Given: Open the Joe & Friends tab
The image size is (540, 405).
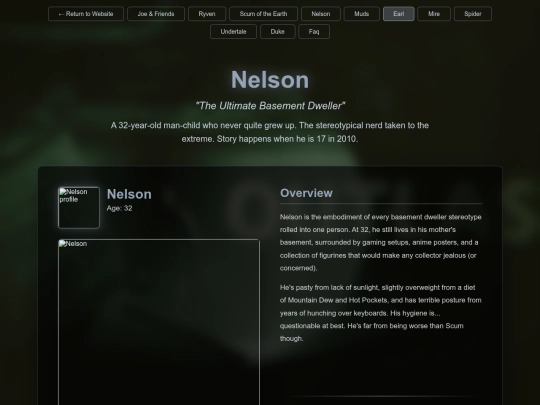Looking at the screenshot, I should [x=156, y=14].
